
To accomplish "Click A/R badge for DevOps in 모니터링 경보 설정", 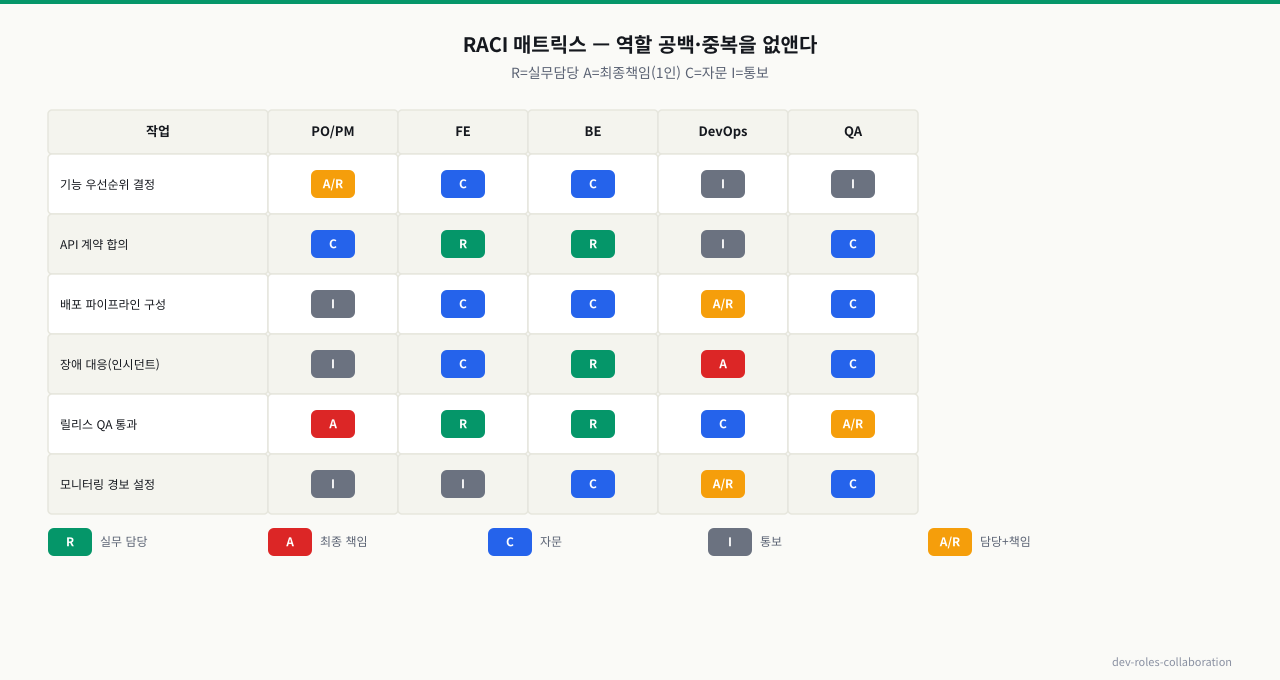I will [x=723, y=484].
